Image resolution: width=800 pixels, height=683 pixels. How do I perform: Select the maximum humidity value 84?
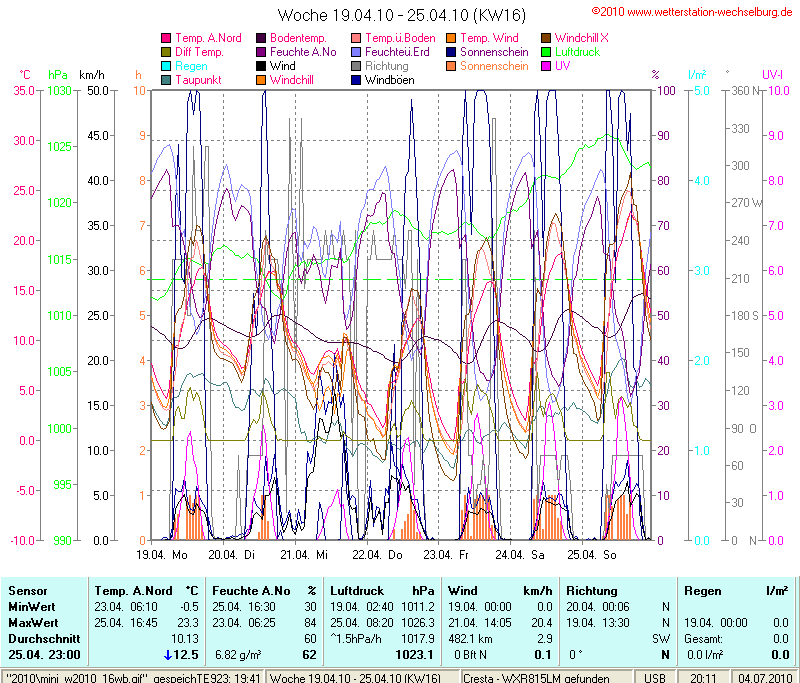click(x=310, y=623)
